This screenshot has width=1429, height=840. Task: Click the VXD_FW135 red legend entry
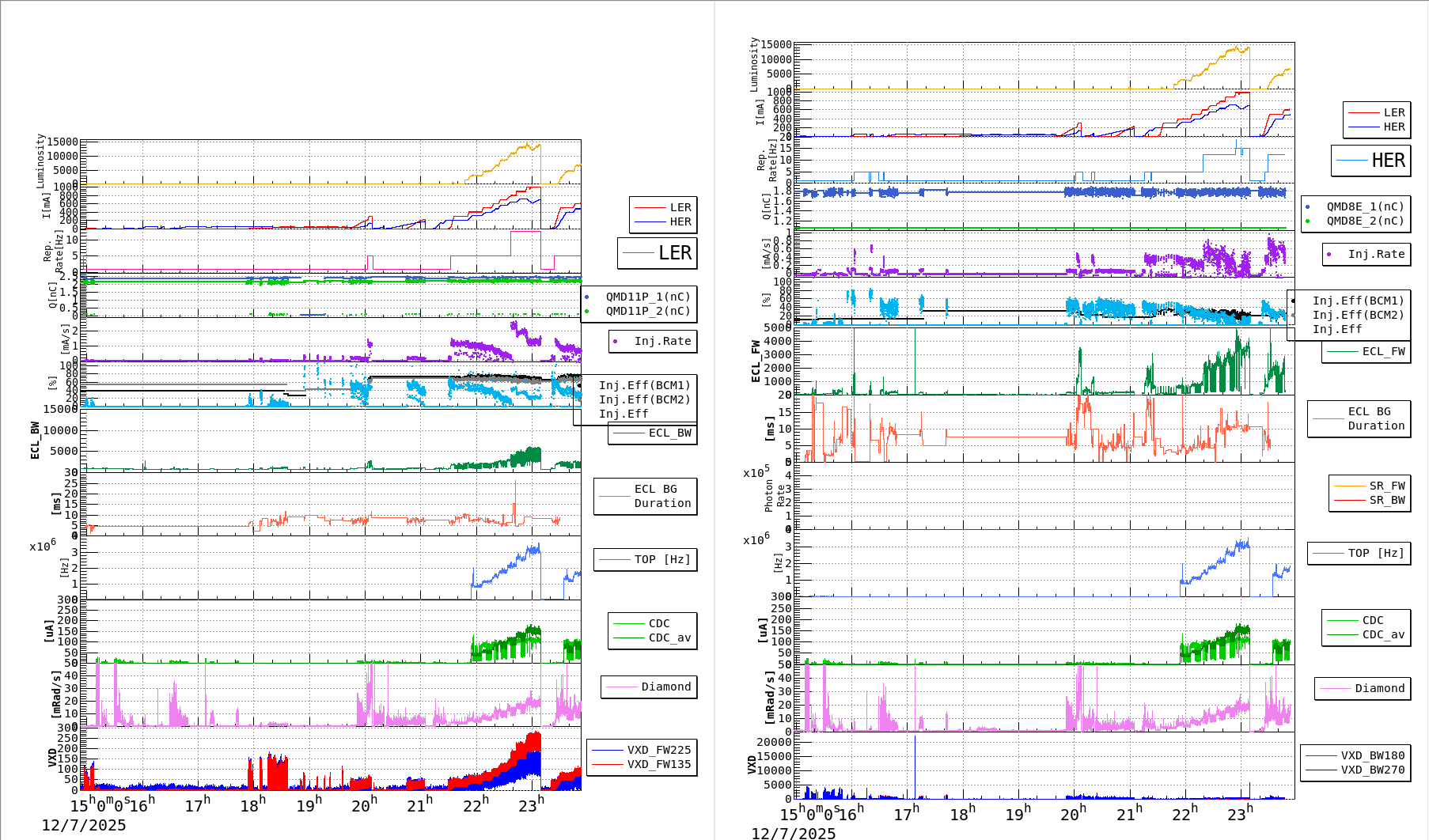point(642,765)
